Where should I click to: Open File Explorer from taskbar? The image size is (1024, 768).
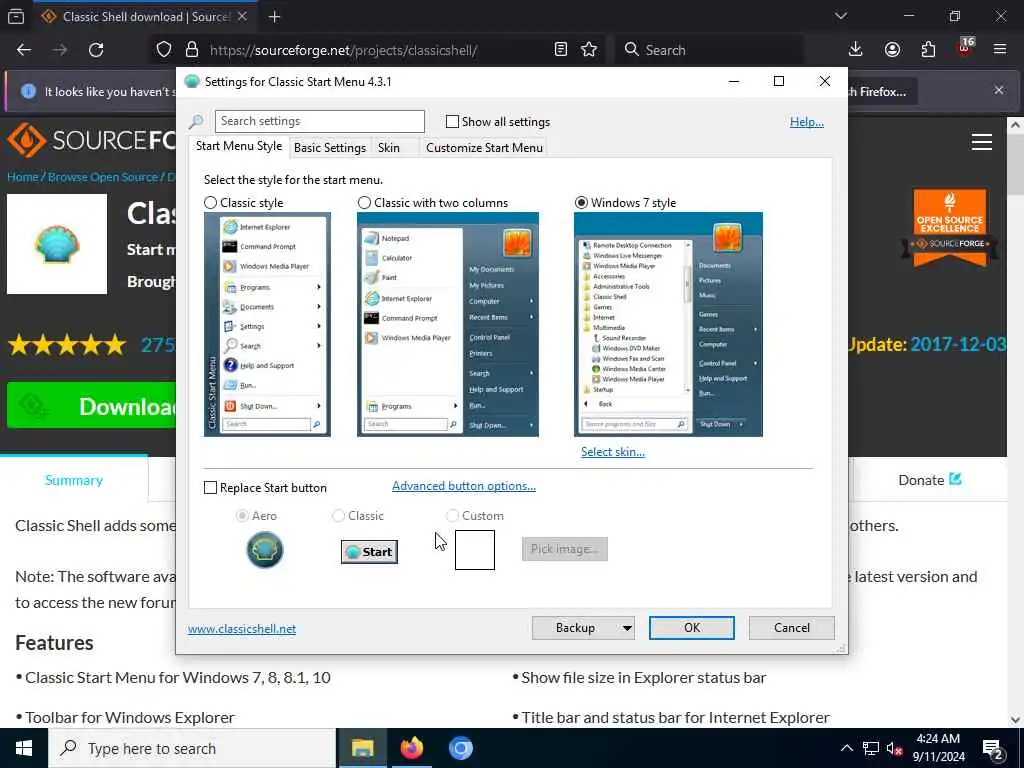coord(362,748)
